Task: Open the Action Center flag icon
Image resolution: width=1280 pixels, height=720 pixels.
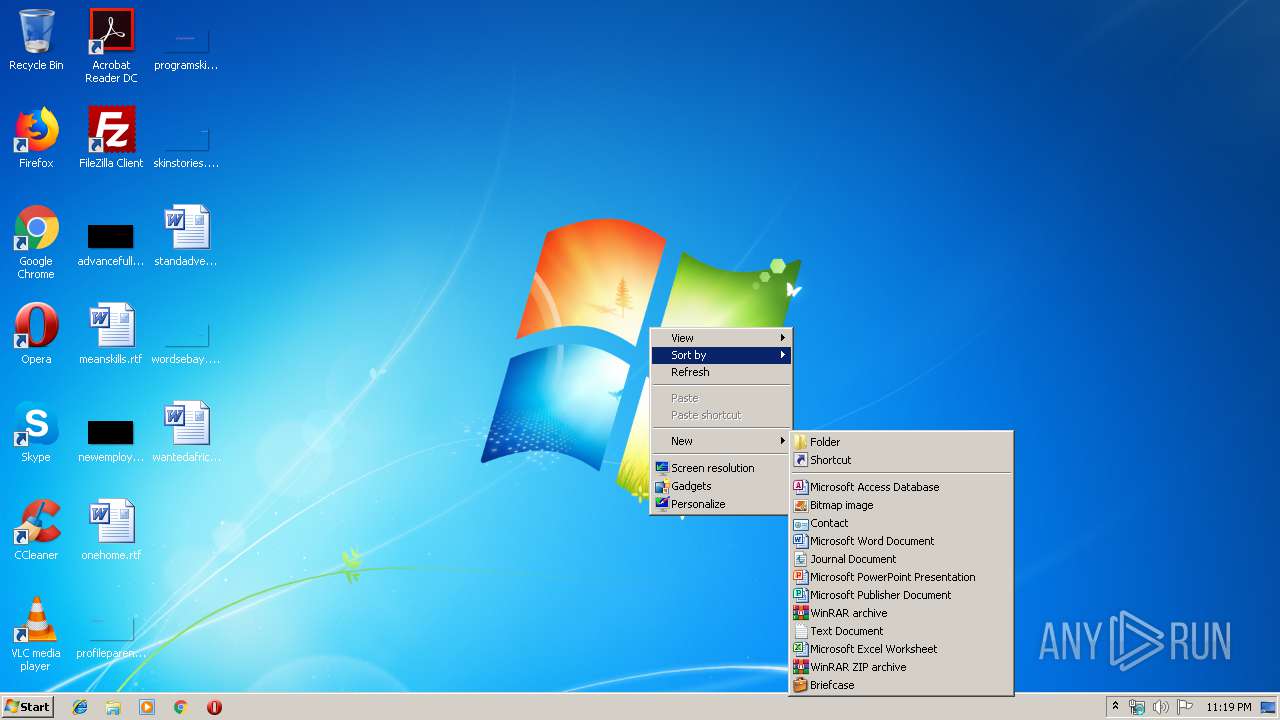Action: [x=1185, y=707]
